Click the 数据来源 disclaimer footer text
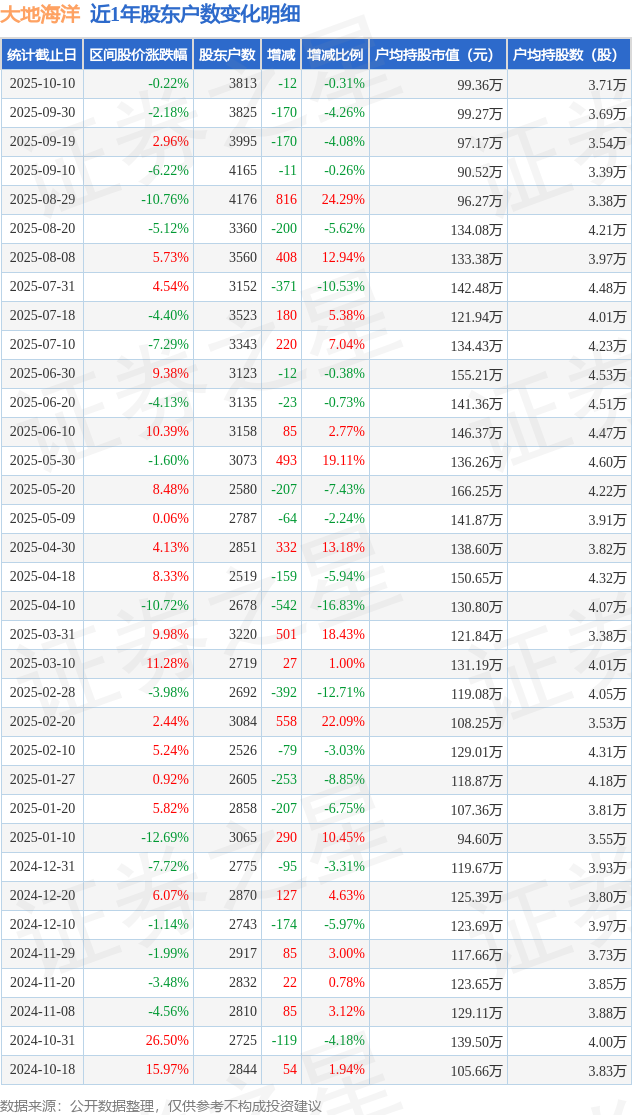Image resolution: width=632 pixels, height=1115 pixels. click(x=162, y=1105)
